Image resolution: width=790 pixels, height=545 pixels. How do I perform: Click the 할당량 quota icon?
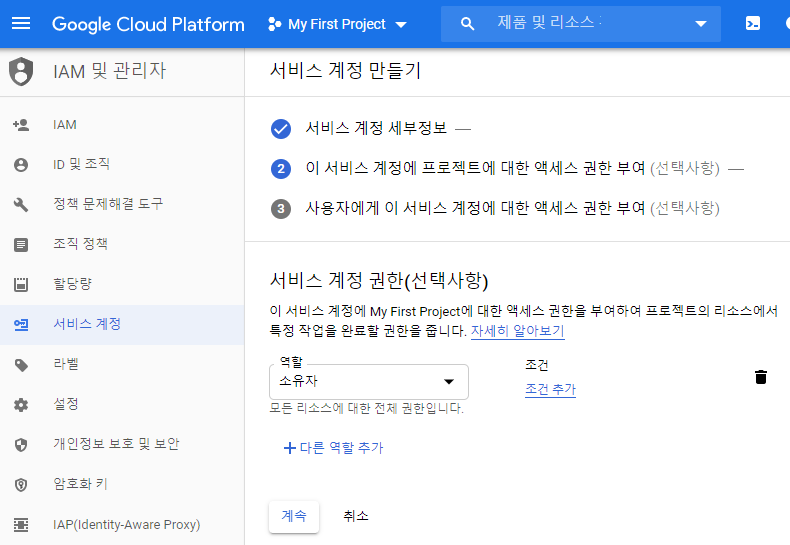pos(21,285)
